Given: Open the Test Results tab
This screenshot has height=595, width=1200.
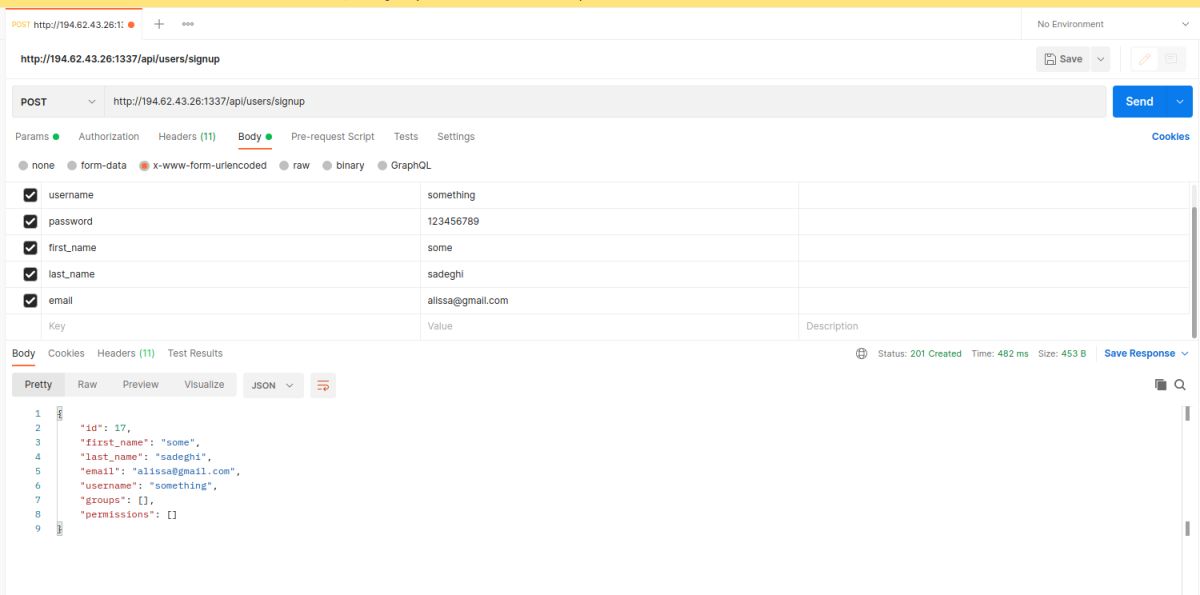Looking at the screenshot, I should 195,354.
